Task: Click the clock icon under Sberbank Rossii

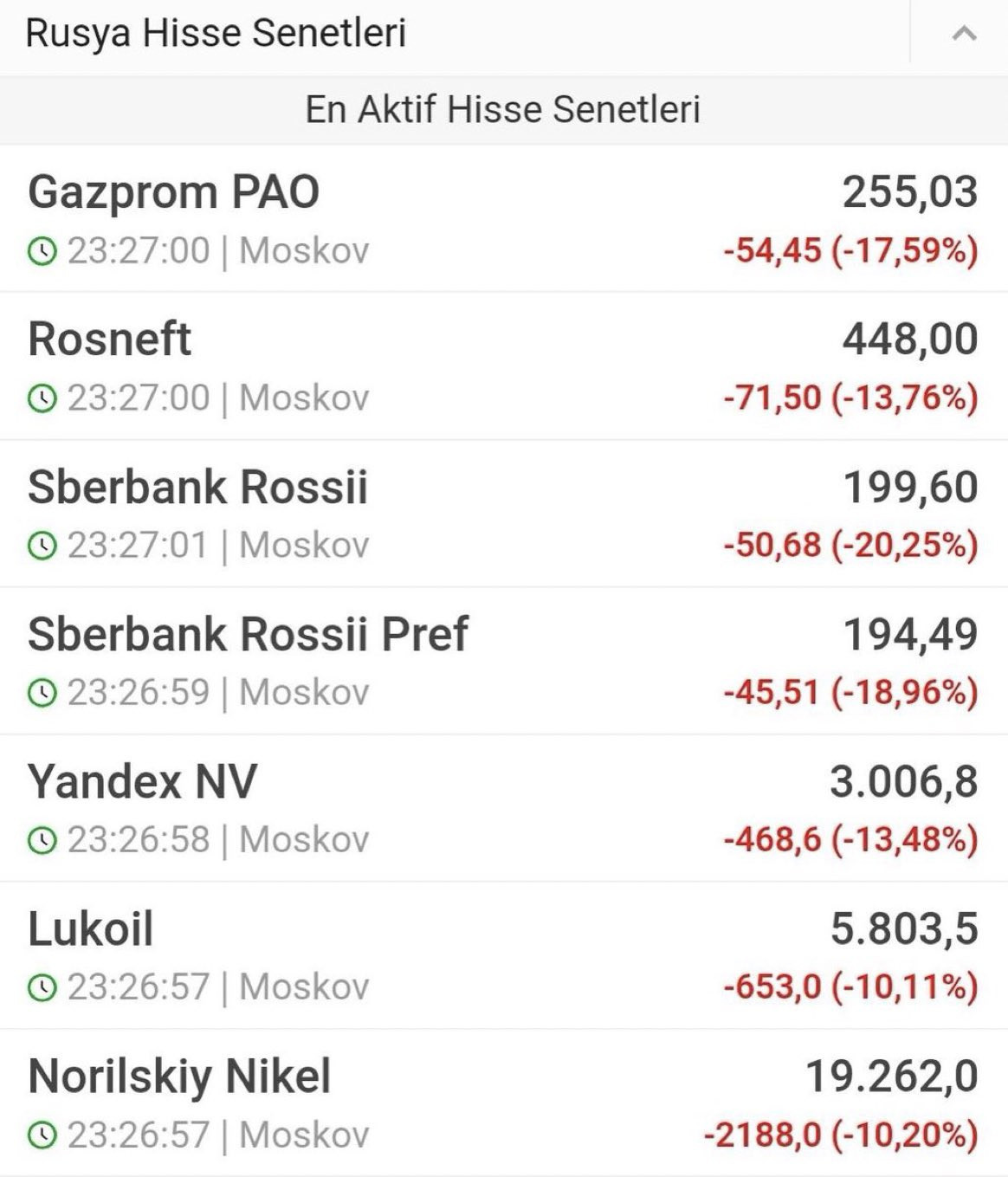Action: coord(42,546)
